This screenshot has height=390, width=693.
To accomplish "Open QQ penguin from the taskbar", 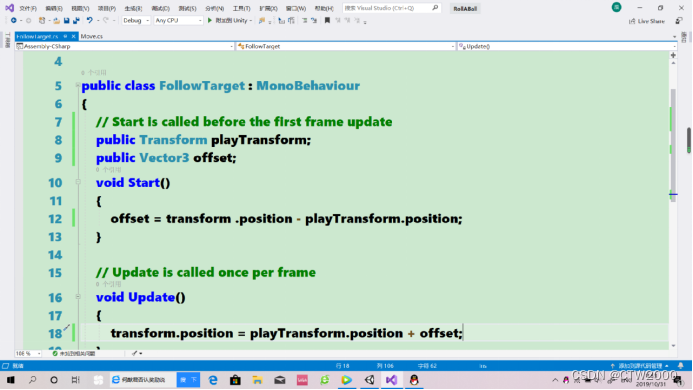I will 414,380.
